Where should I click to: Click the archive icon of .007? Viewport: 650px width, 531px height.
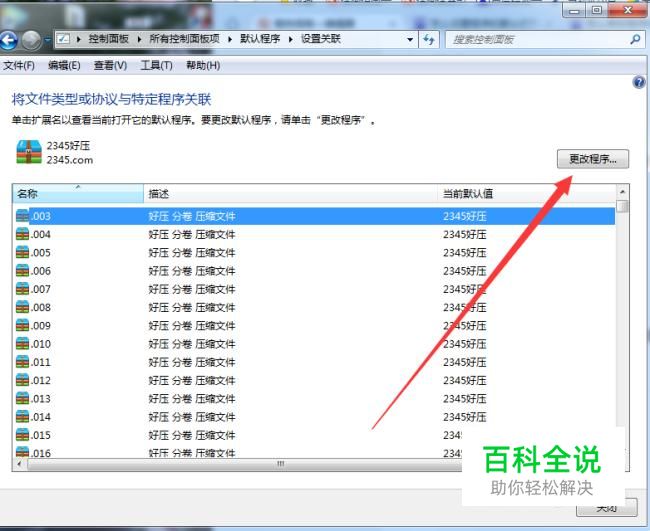[22, 289]
